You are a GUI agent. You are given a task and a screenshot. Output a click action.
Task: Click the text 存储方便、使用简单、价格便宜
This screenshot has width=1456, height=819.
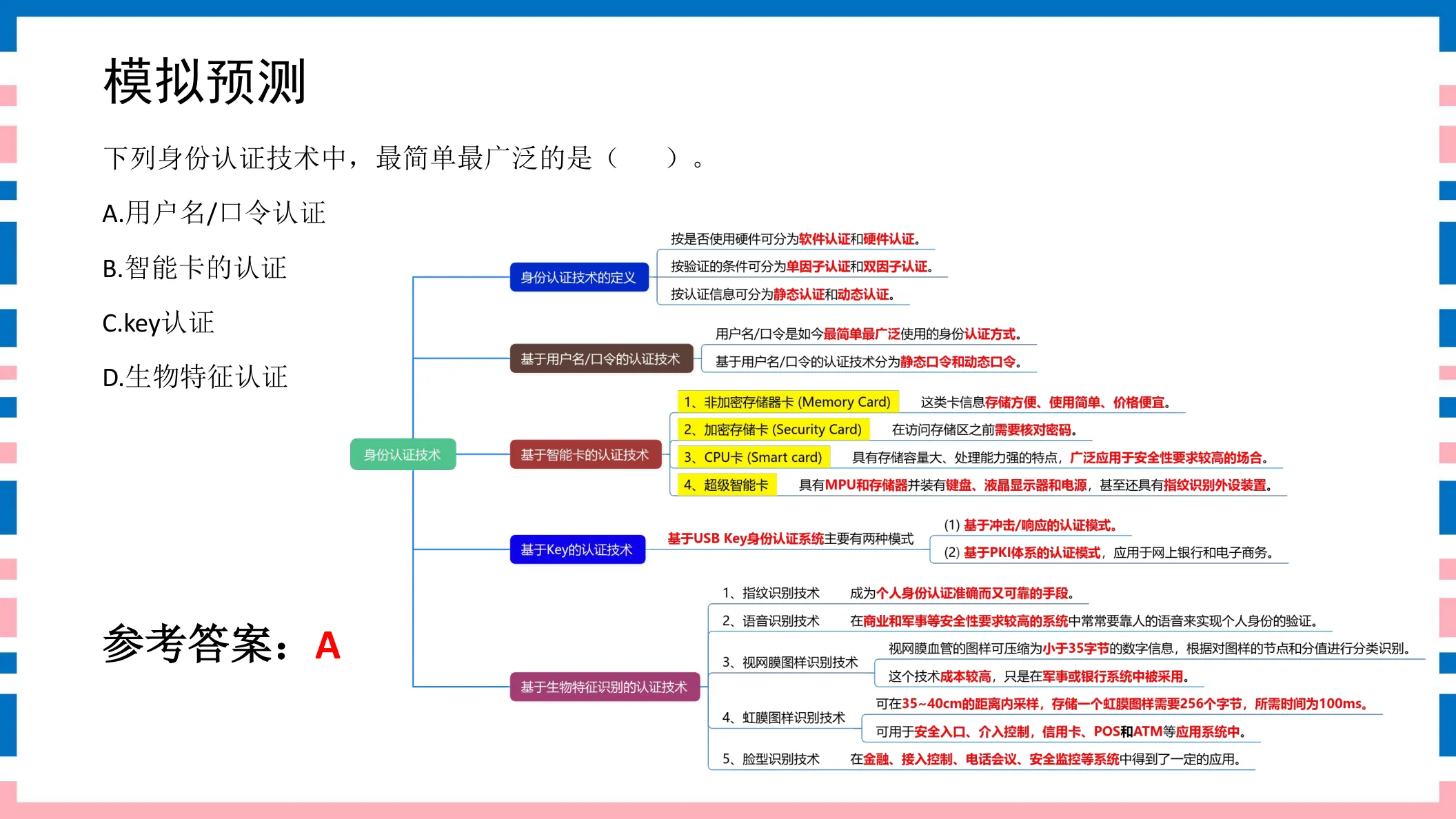tap(1074, 402)
